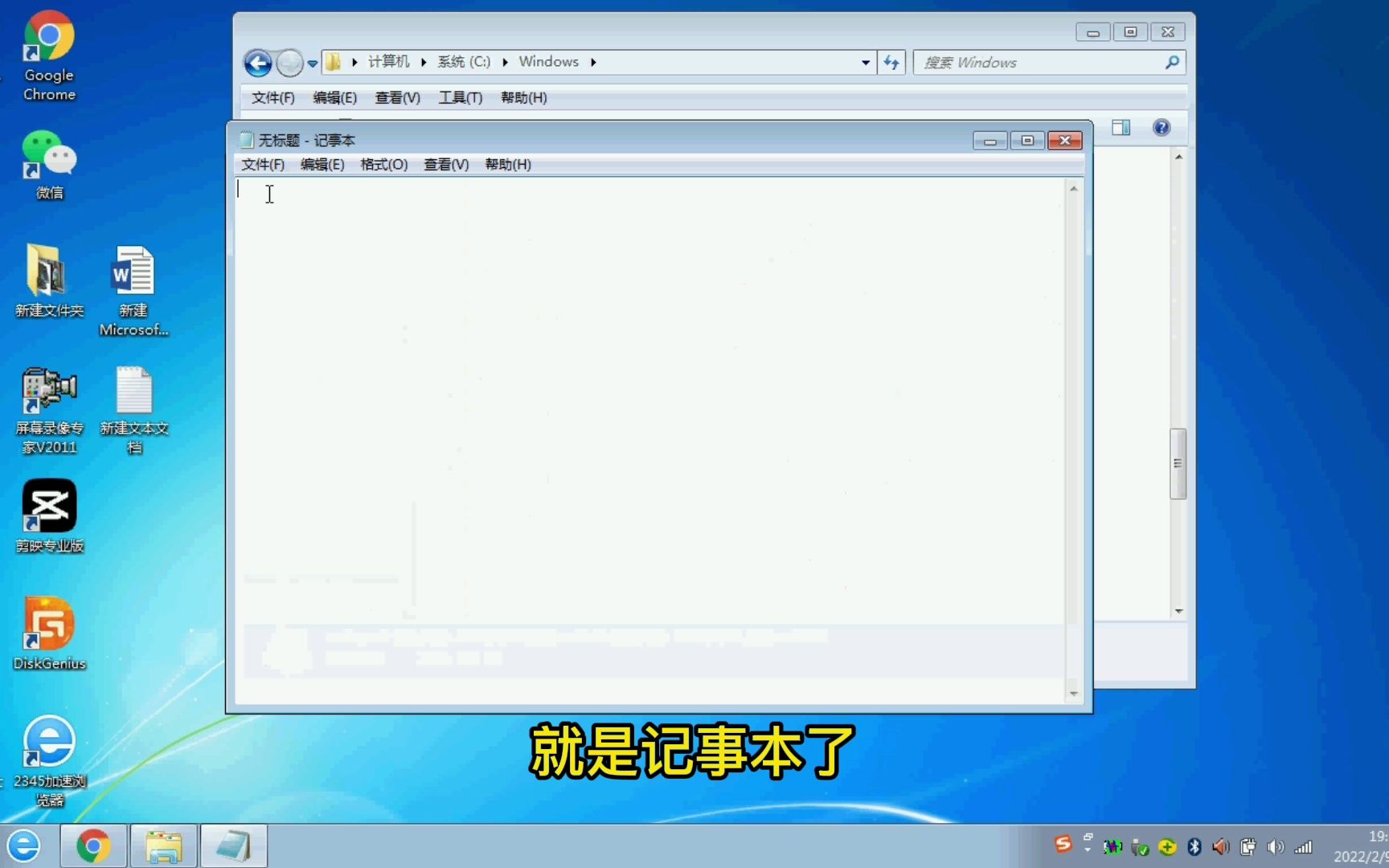Click 系统 (C:) in the address bar
This screenshot has width=1389, height=868.
tap(464, 62)
